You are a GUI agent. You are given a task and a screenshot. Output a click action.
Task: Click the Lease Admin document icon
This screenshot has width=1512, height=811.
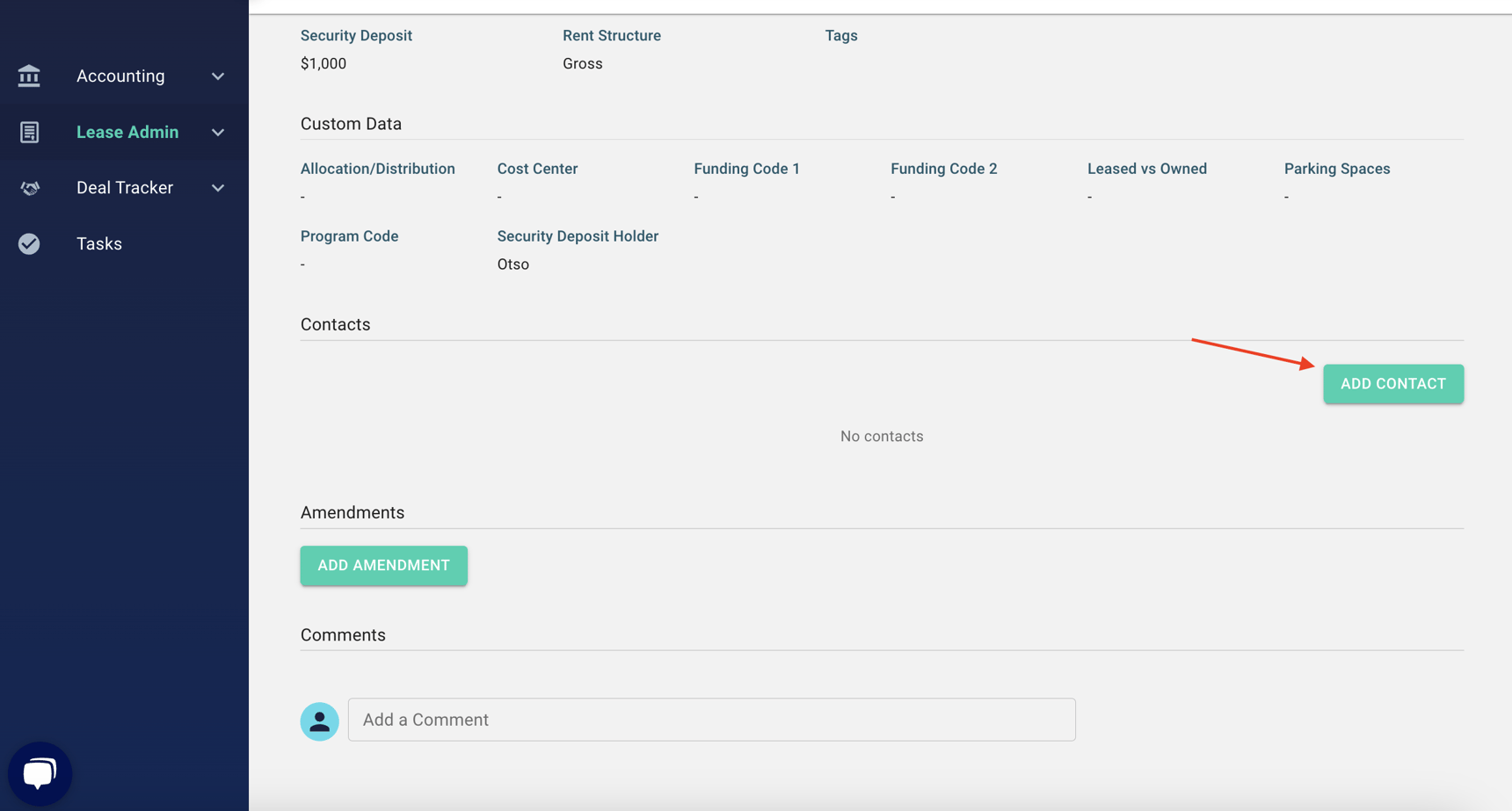tap(29, 132)
